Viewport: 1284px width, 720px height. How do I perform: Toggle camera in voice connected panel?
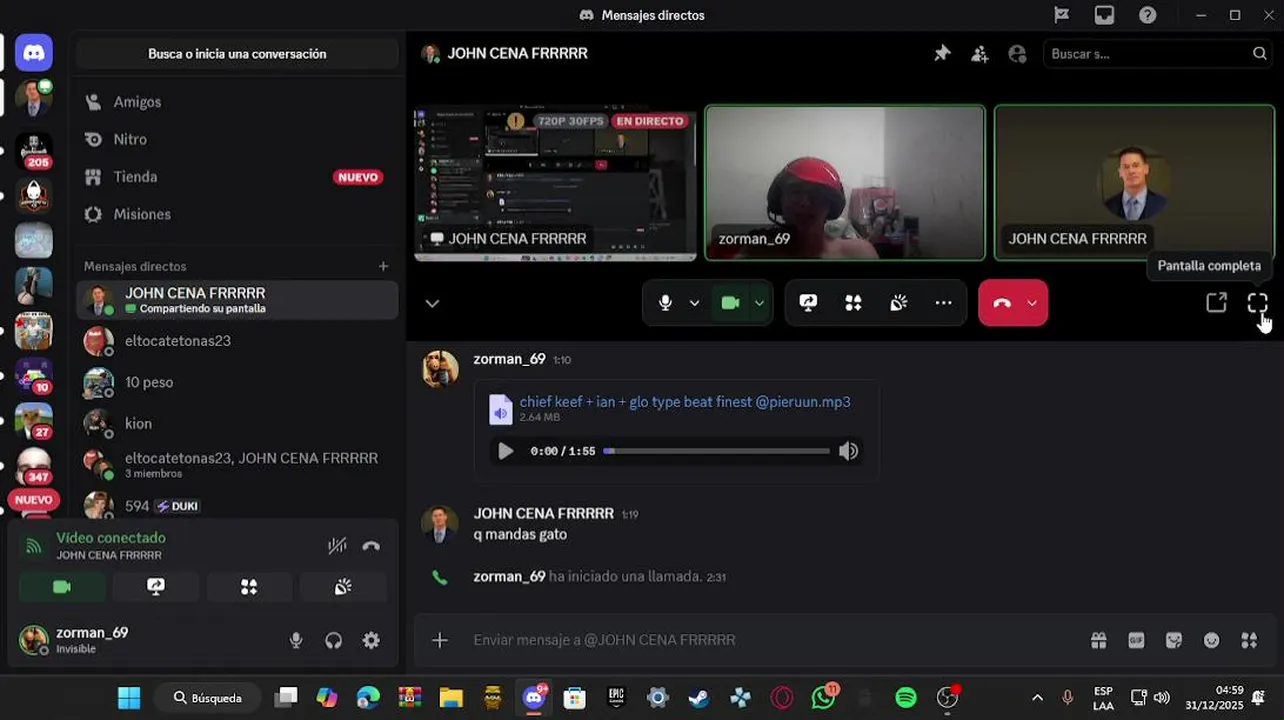61,587
